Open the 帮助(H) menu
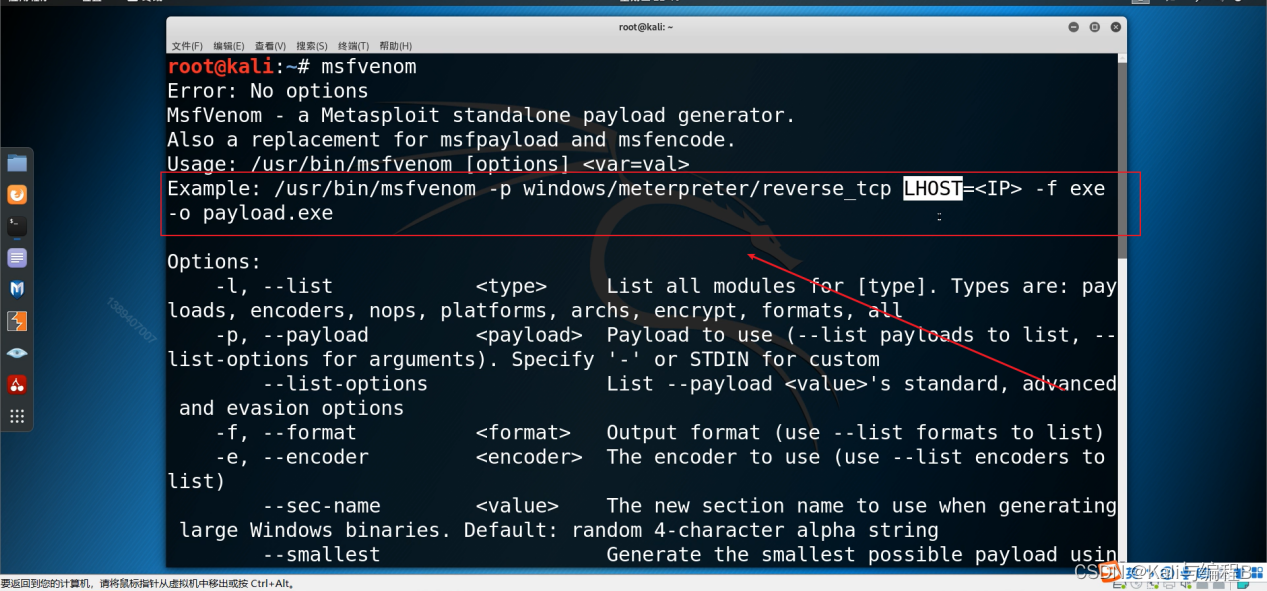Viewport: 1267px width, 591px height. pyautogui.click(x=395, y=46)
